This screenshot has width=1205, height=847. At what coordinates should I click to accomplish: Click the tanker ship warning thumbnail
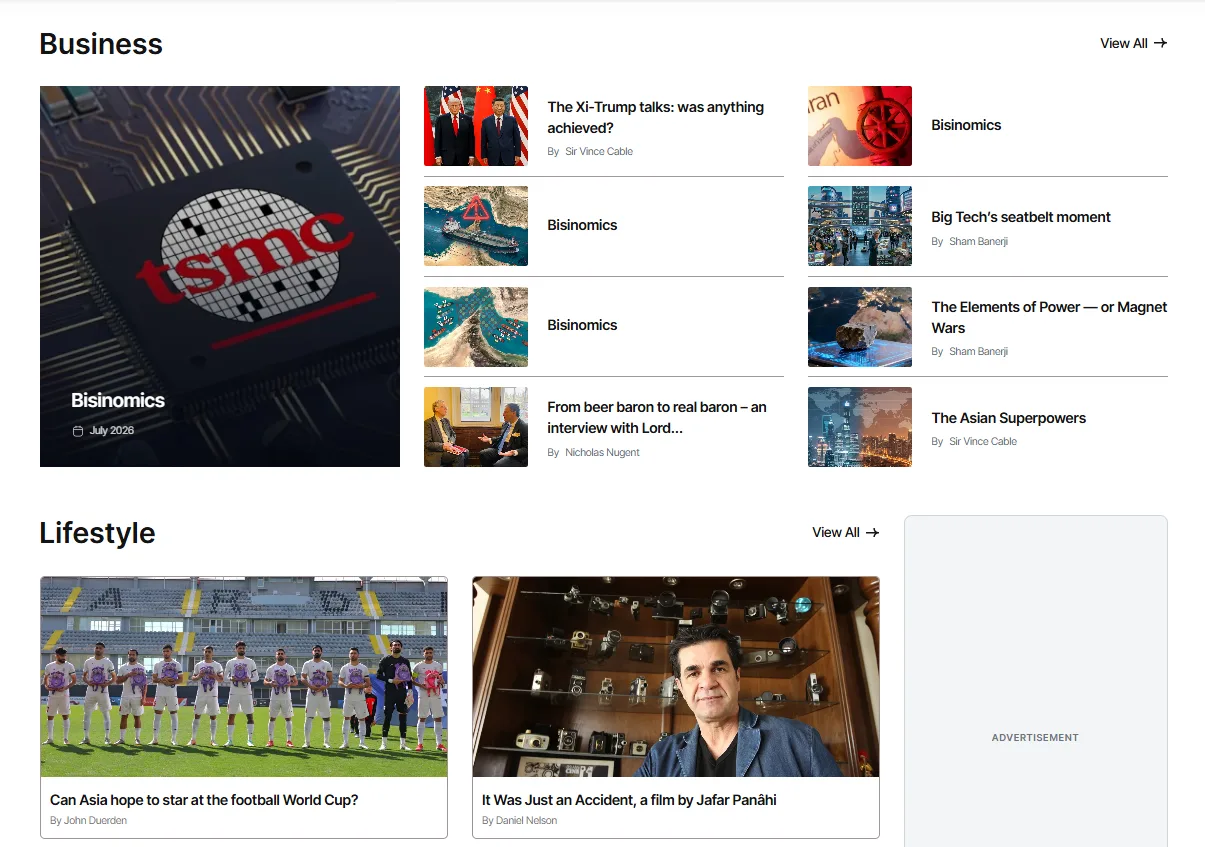476,226
